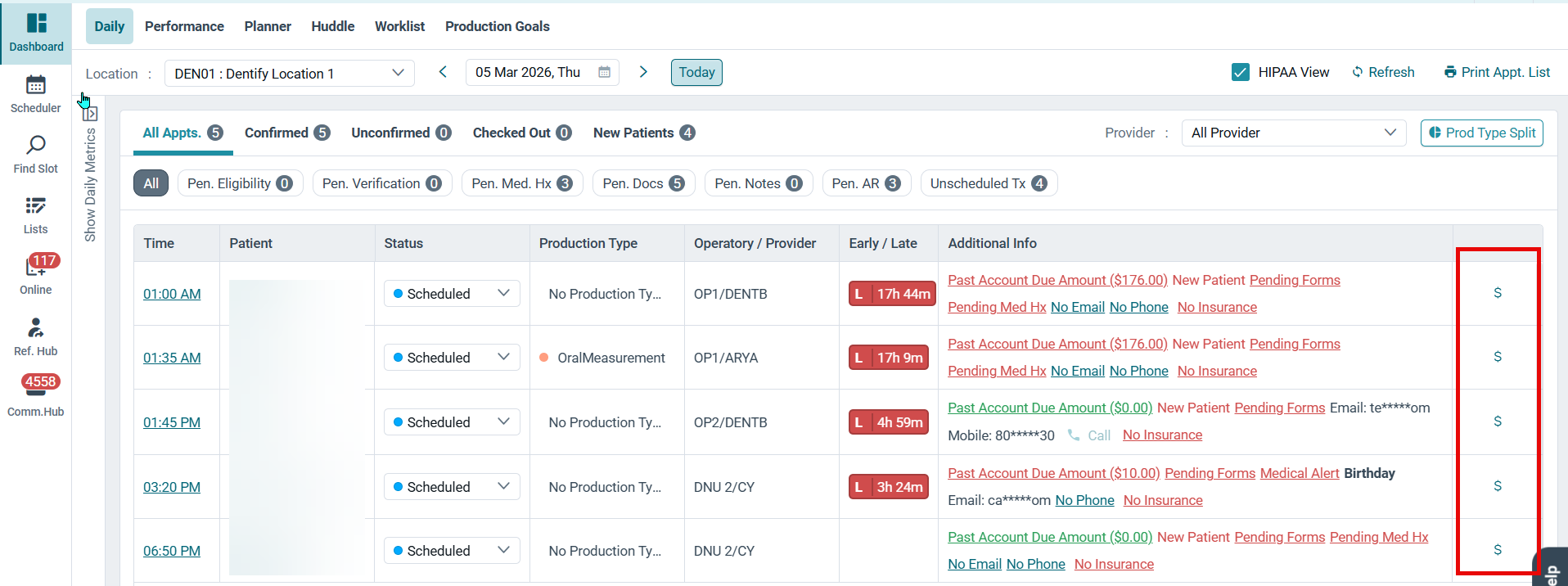Expand the All Provider dropdown

(x=1293, y=133)
